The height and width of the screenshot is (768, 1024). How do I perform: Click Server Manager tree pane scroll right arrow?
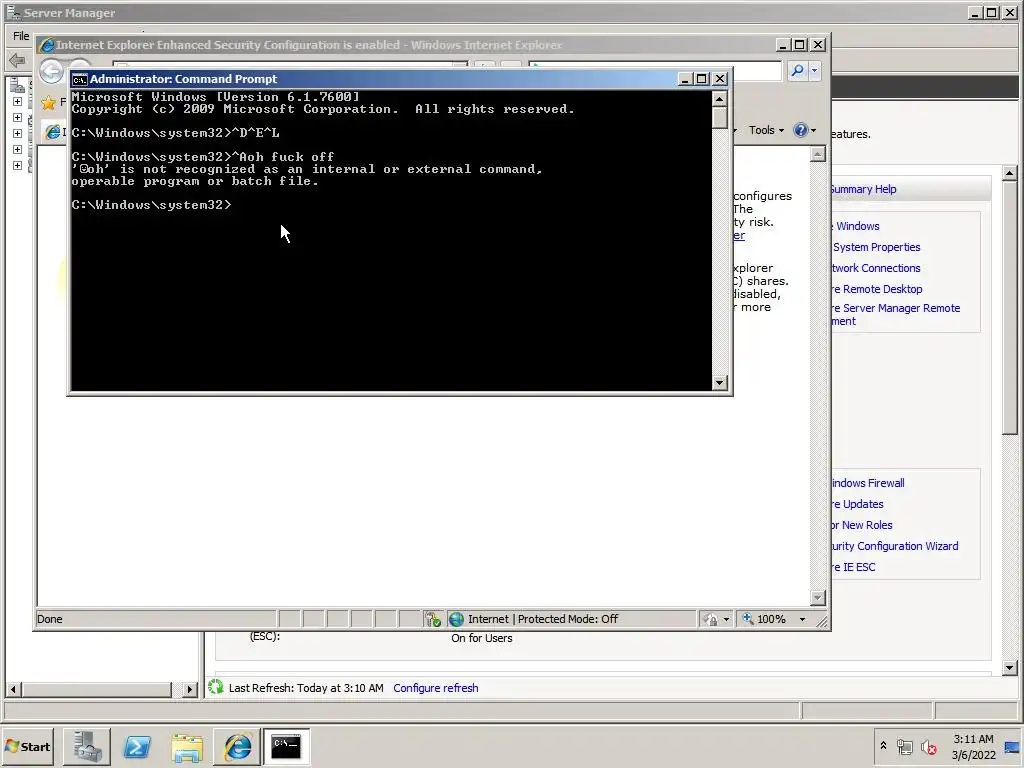coord(190,689)
